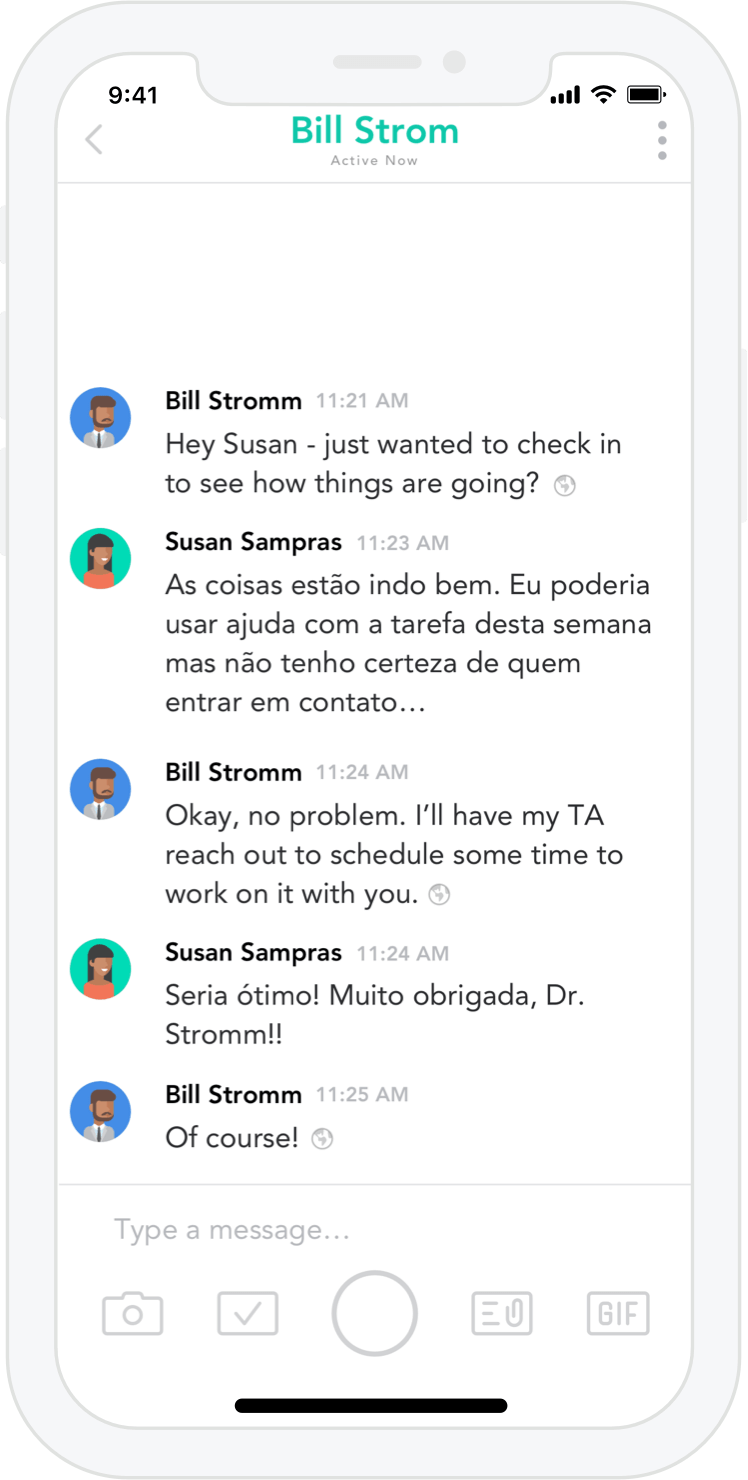Tap the 'Bill Stromm' name at 11:25 AM
Viewport: 748px width, 1480px height.
[x=233, y=1095]
